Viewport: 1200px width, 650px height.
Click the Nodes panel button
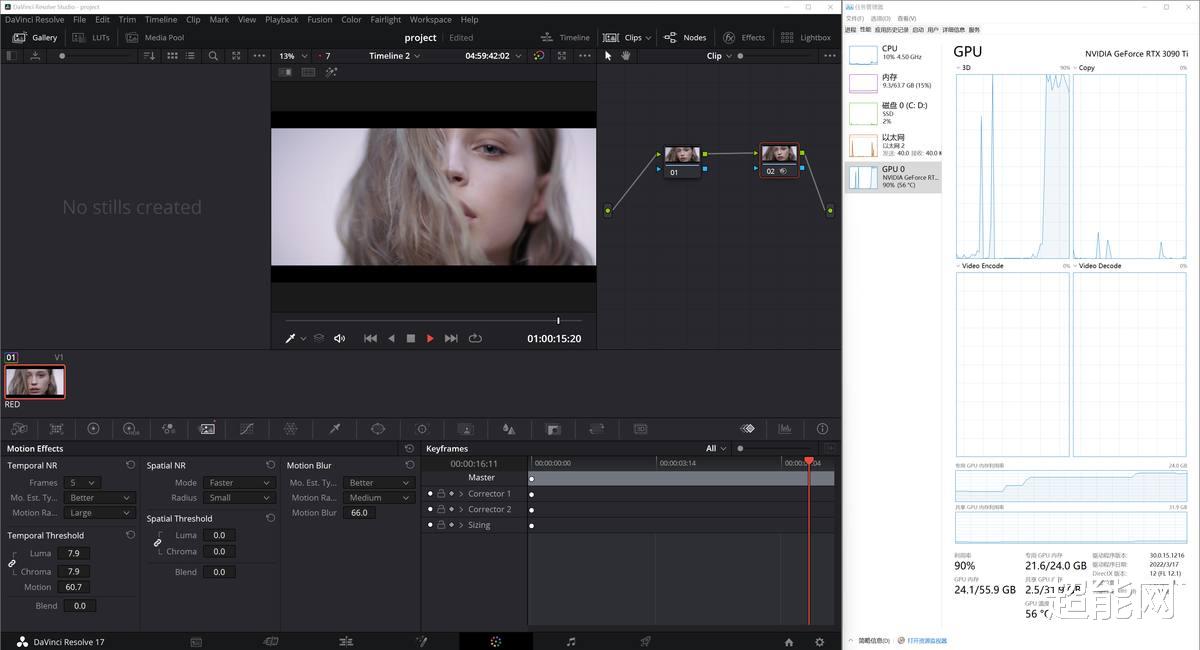[x=685, y=37]
